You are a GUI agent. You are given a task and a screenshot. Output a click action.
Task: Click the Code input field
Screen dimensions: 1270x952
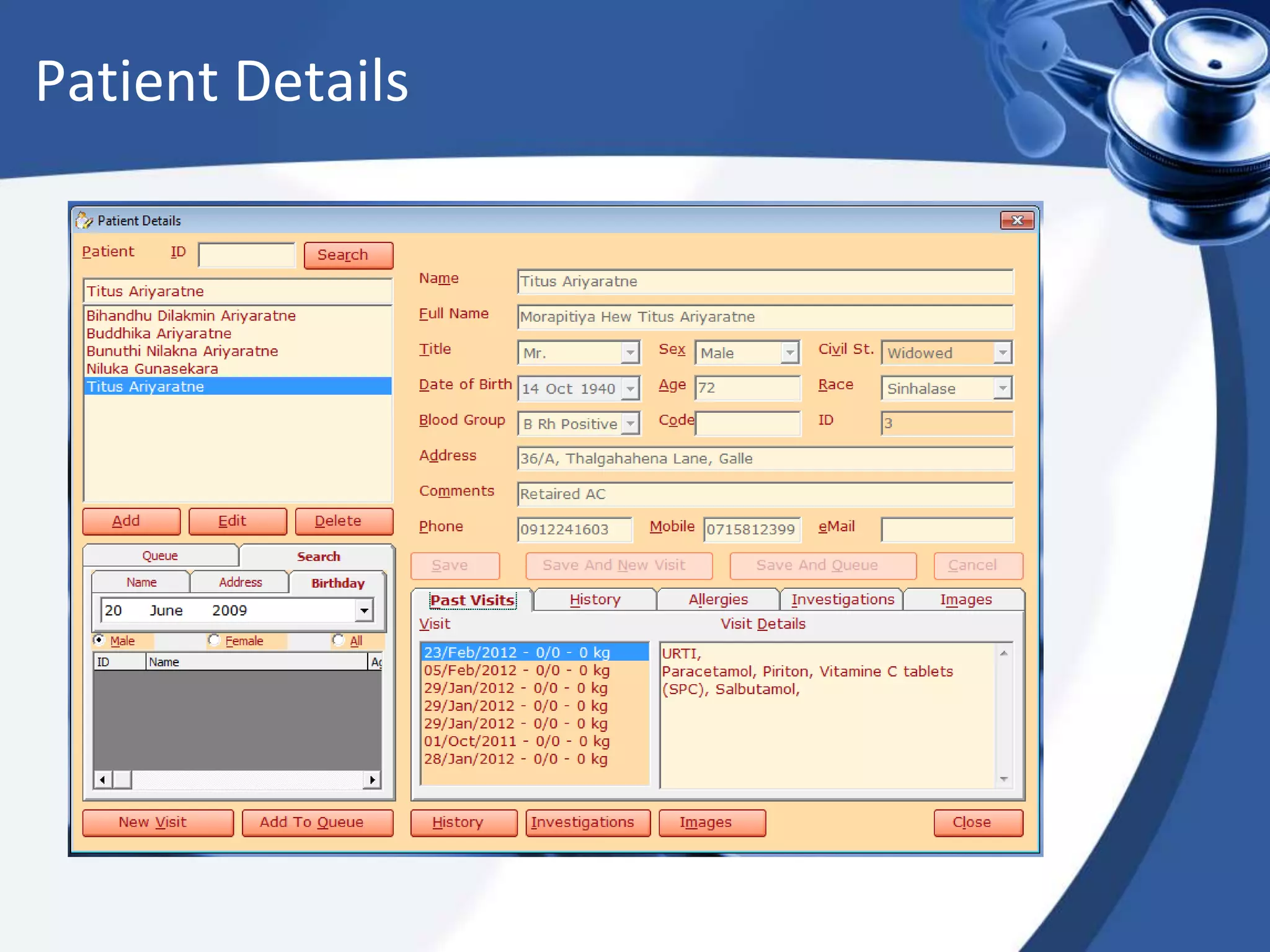pos(747,423)
